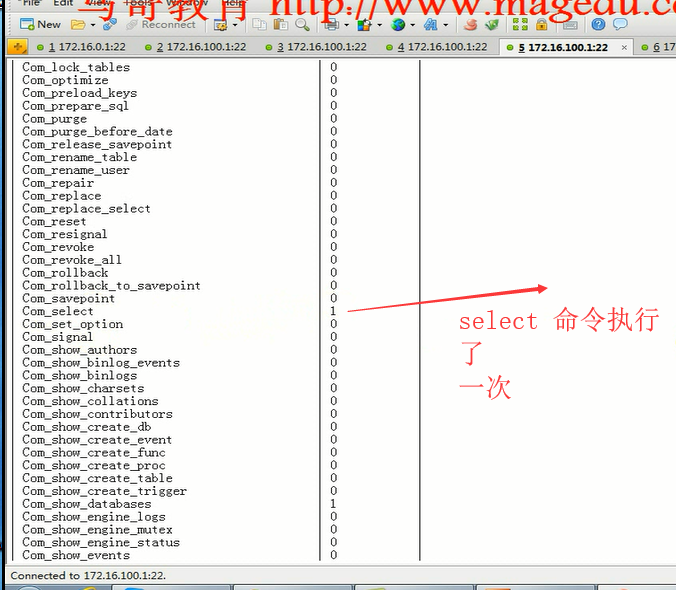
Task: Close tab 5 using its x button
Action: coord(624,48)
